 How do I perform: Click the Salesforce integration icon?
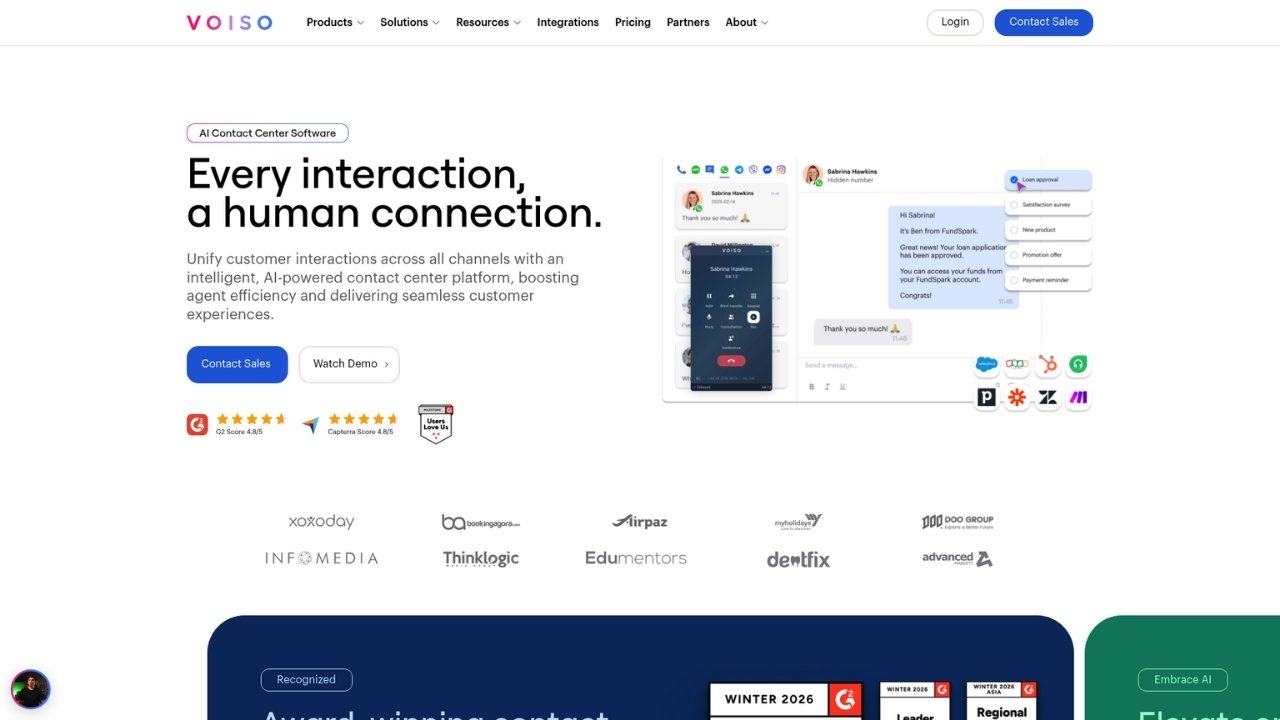click(x=987, y=365)
